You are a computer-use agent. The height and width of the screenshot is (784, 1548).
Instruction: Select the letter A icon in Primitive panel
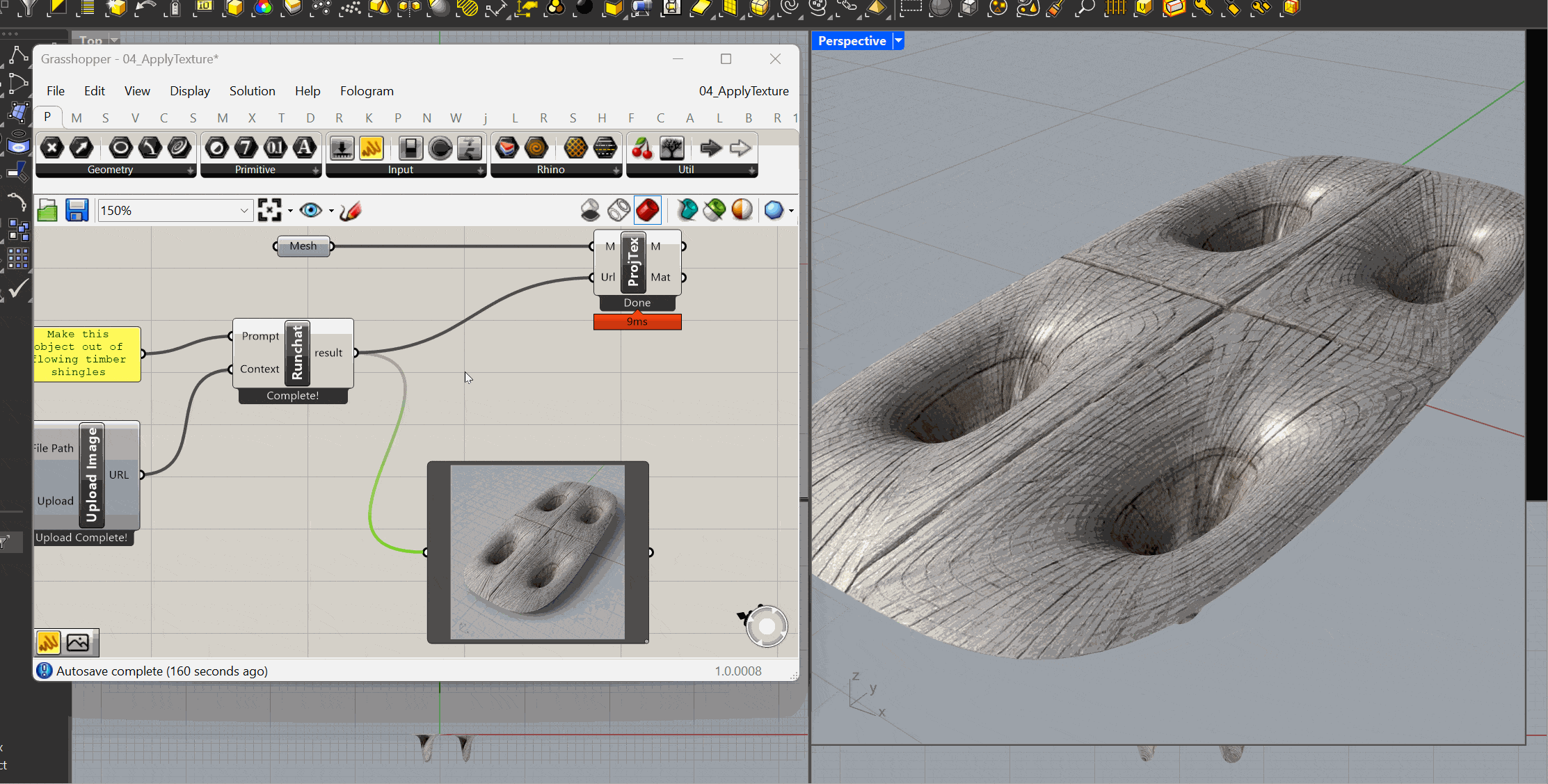tap(304, 147)
